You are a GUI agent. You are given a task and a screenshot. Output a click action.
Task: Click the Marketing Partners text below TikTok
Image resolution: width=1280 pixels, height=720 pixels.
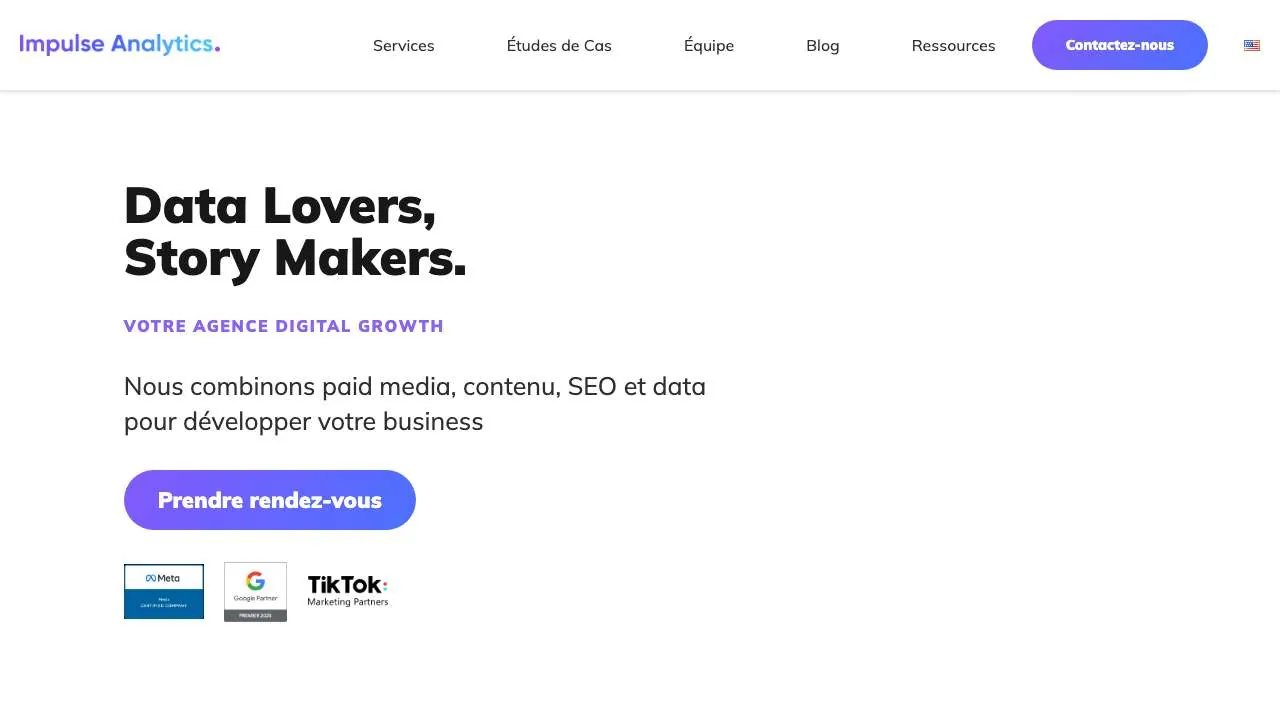[348, 602]
